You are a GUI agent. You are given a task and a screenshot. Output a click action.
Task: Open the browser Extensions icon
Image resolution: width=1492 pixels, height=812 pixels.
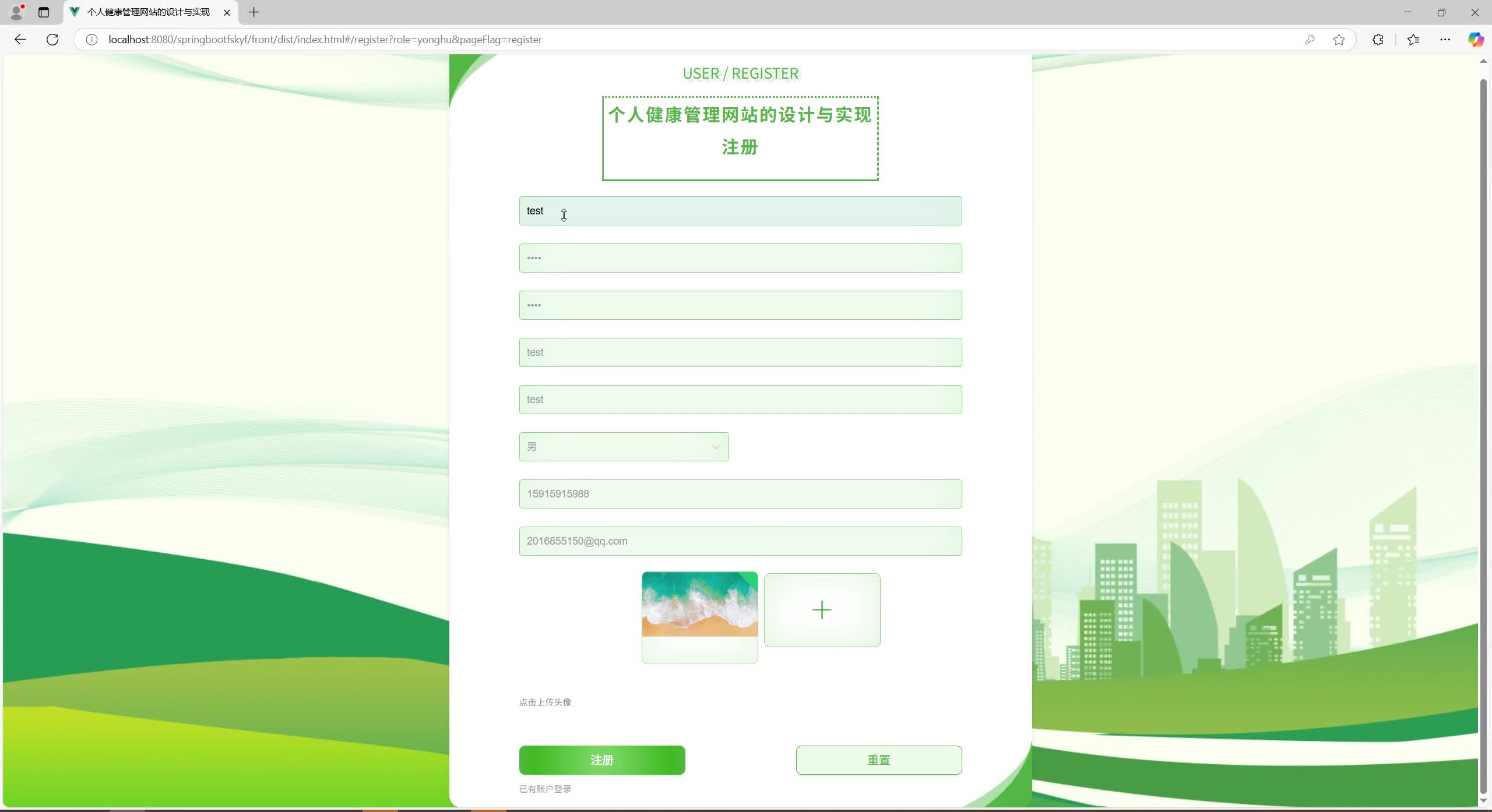(x=1378, y=39)
